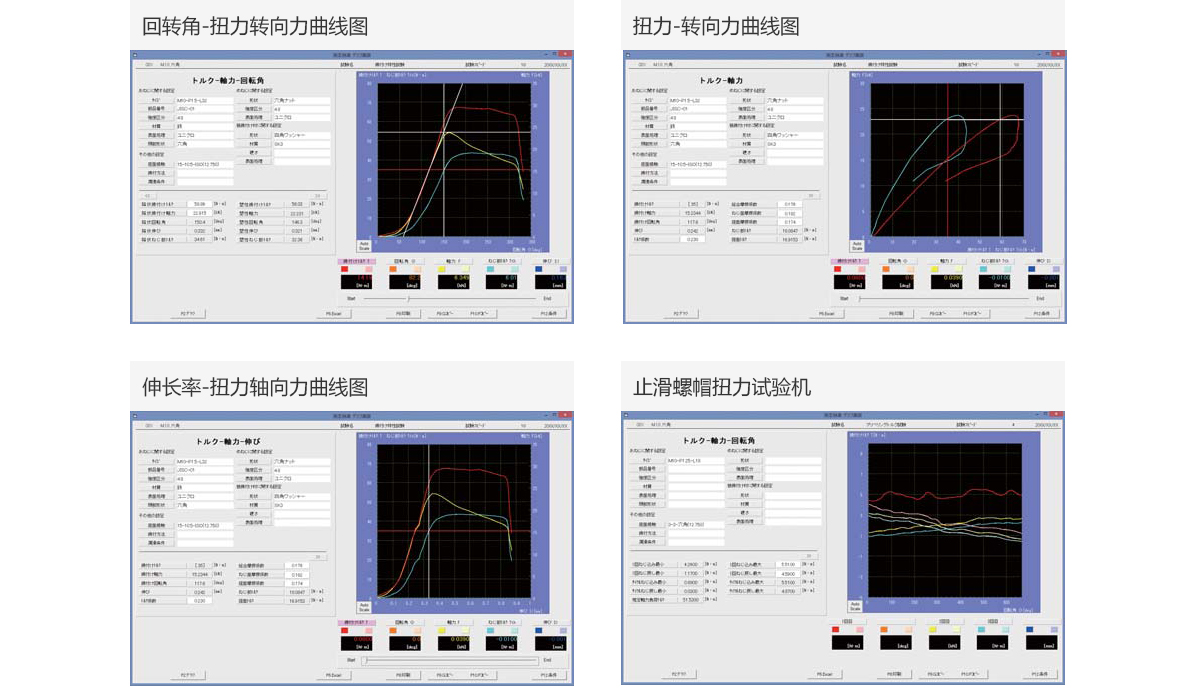Pick the red swatch in the 回转角-扭力转向力 window

click(x=344, y=269)
